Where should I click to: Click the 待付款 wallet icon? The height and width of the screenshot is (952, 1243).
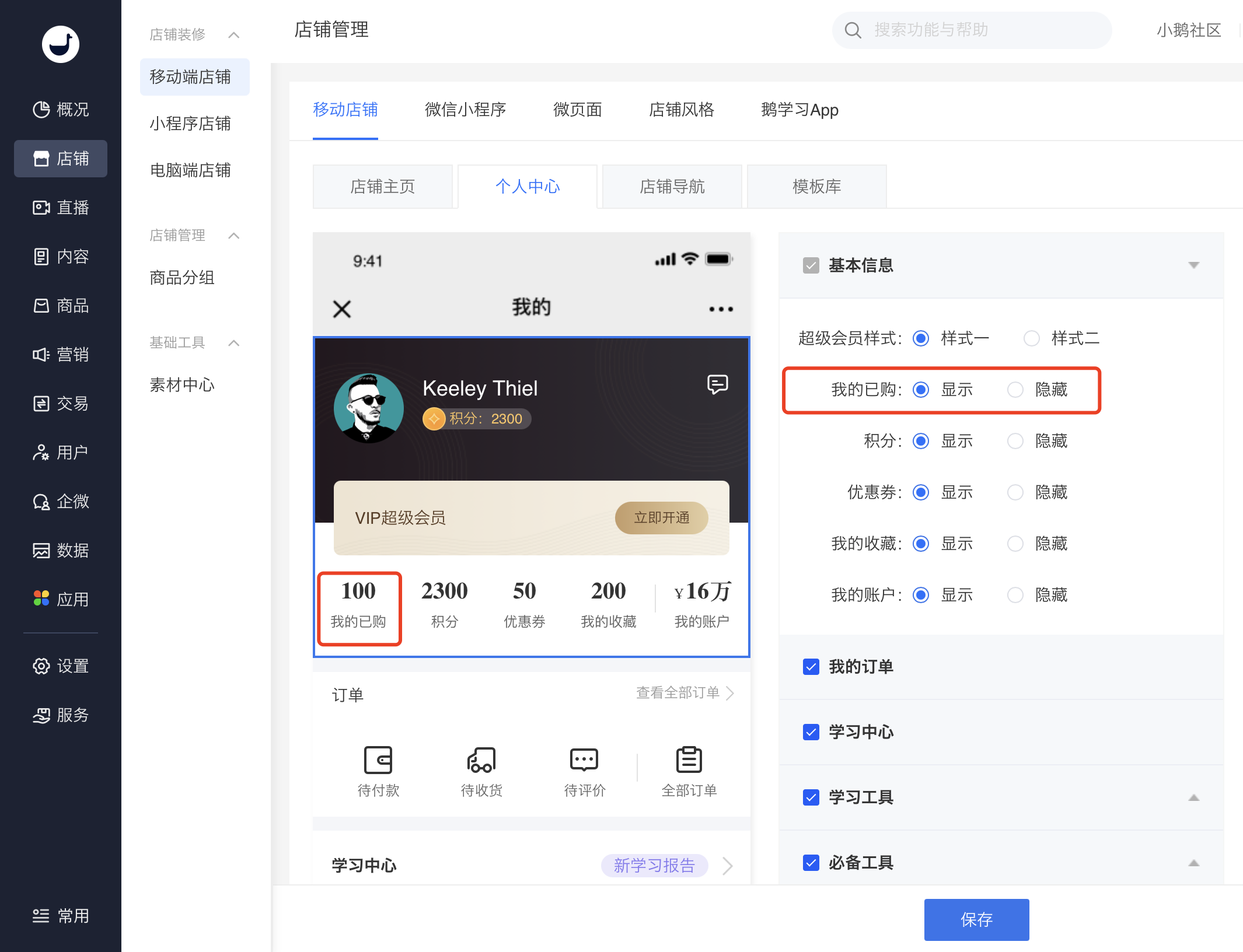point(378,759)
